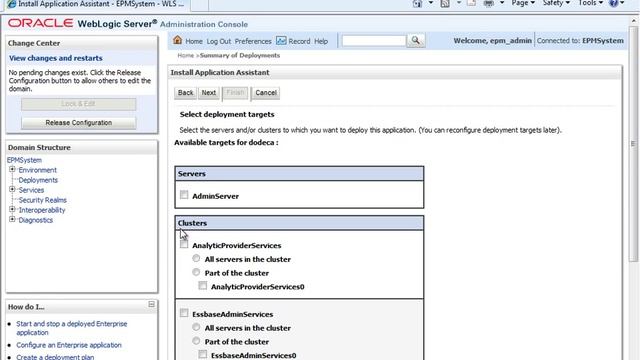Viewport: 640px width, 360px height.
Task: Click the IE RSS feeds icon
Action: tap(445, 3)
